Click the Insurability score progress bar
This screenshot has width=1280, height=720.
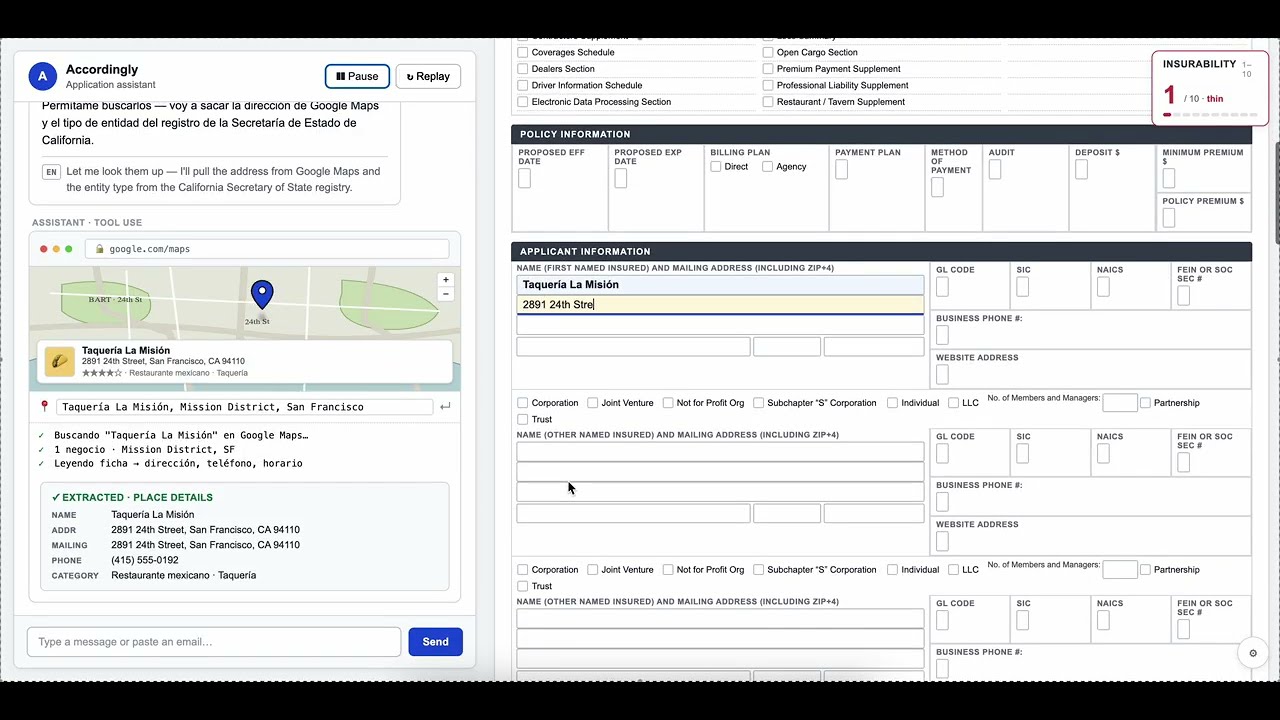point(1210,115)
